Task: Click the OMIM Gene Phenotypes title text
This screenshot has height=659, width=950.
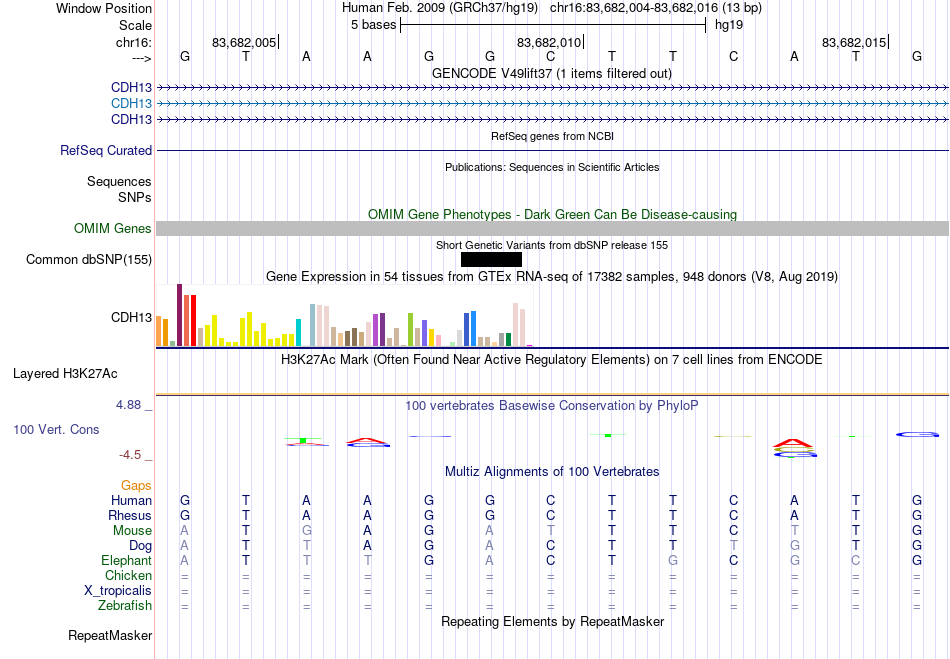Action: (553, 214)
